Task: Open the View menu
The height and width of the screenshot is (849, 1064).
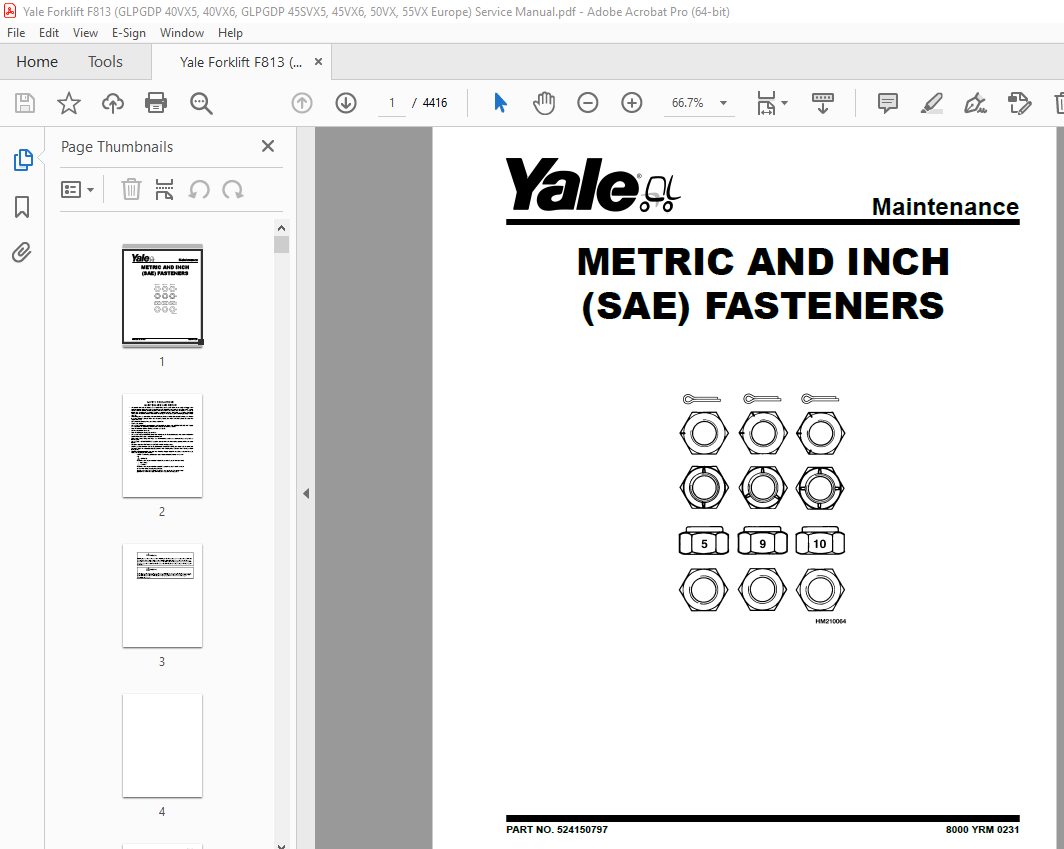Action: (x=85, y=33)
